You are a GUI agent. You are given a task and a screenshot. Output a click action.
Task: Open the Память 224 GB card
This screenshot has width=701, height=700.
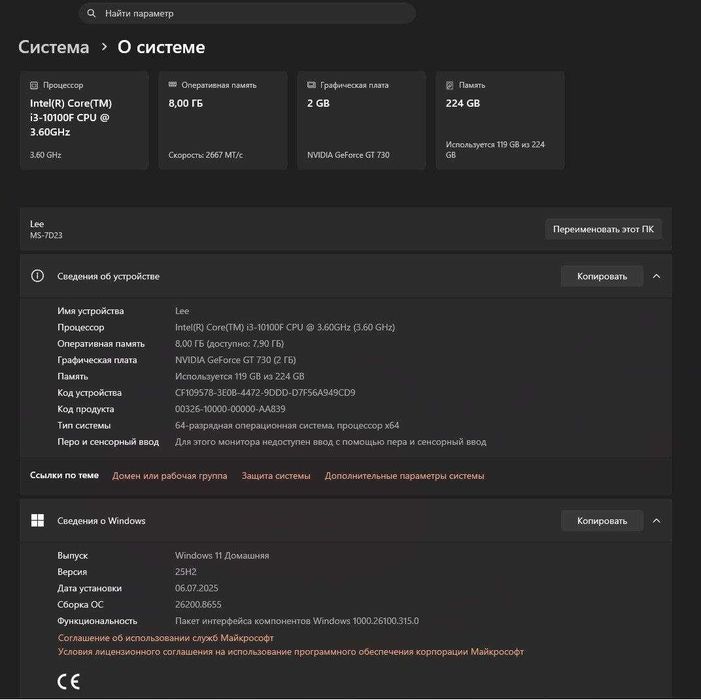click(500, 120)
